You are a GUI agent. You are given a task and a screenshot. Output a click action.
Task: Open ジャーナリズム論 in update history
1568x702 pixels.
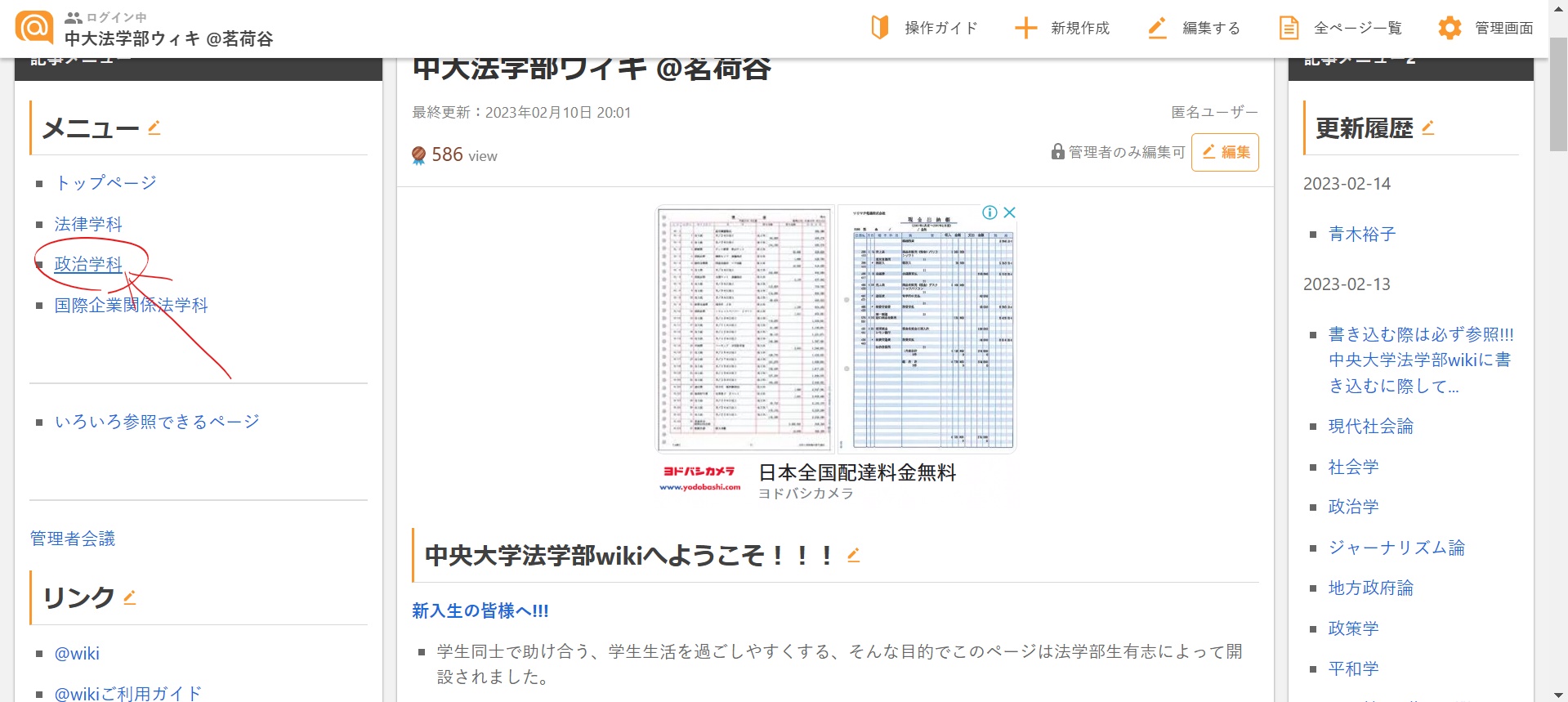1396,548
